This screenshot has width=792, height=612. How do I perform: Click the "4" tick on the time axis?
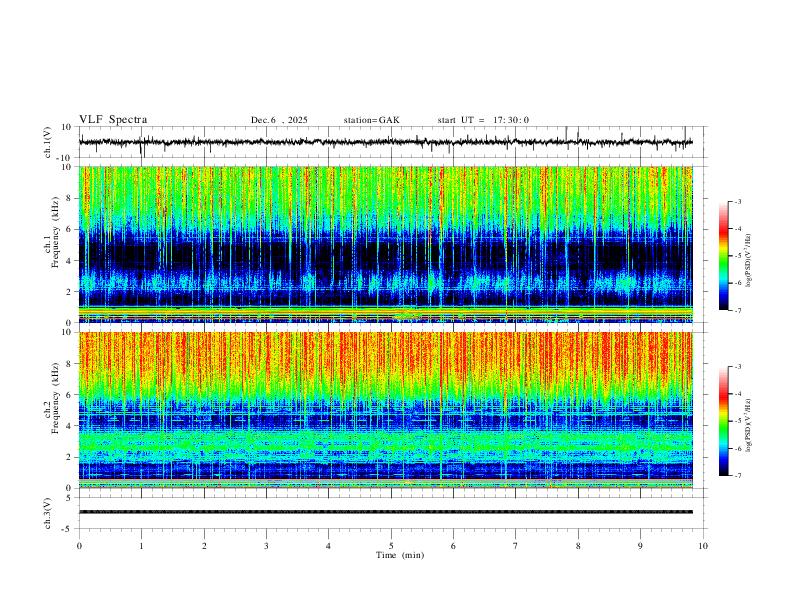point(328,546)
